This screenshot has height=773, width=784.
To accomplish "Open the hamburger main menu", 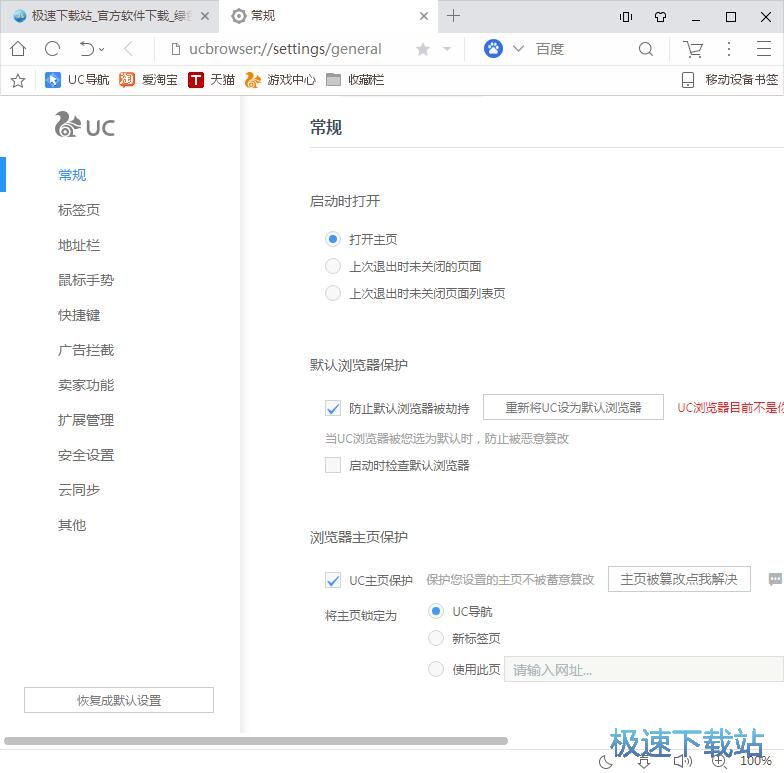I will point(764,49).
